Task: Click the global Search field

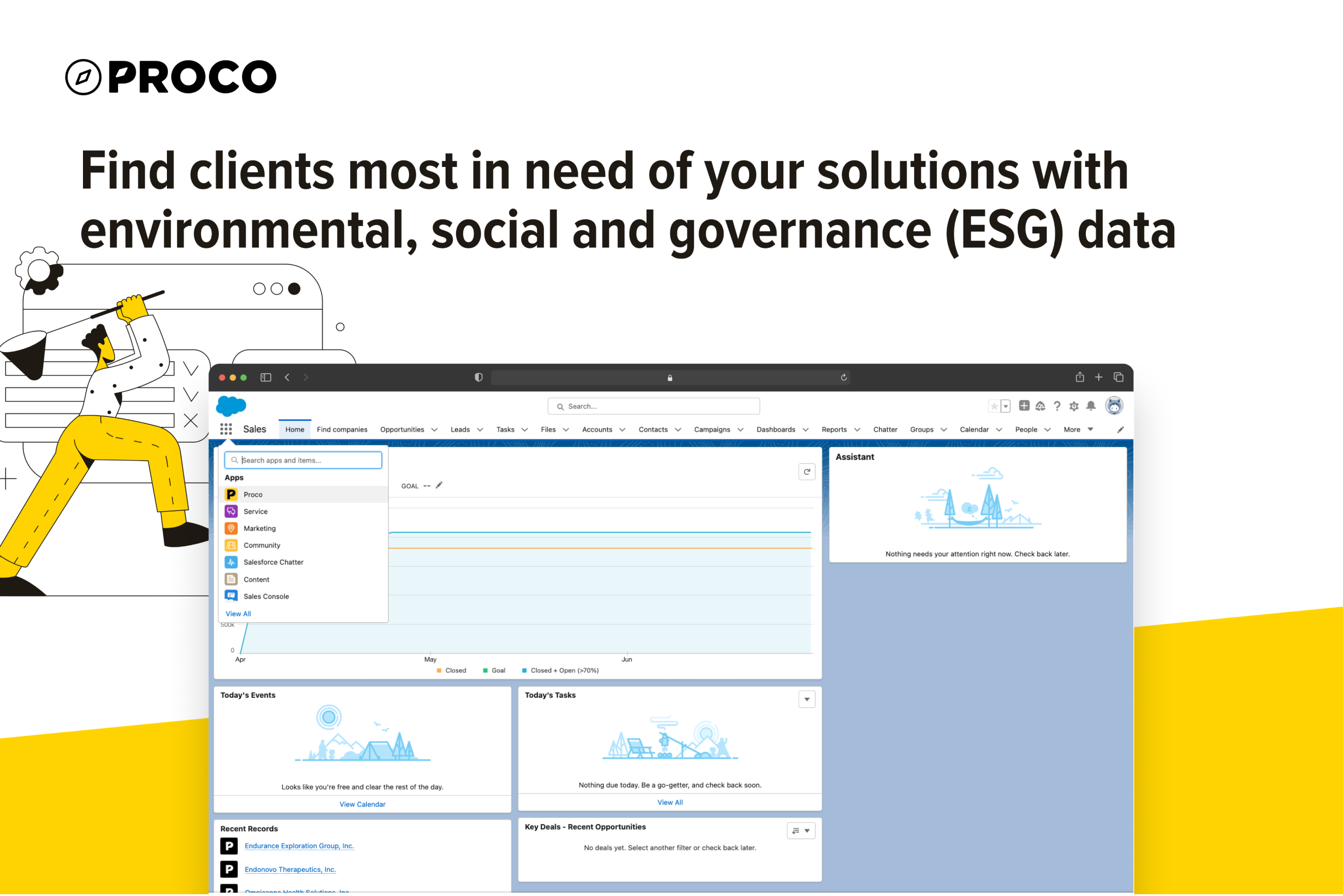Action: [x=653, y=406]
